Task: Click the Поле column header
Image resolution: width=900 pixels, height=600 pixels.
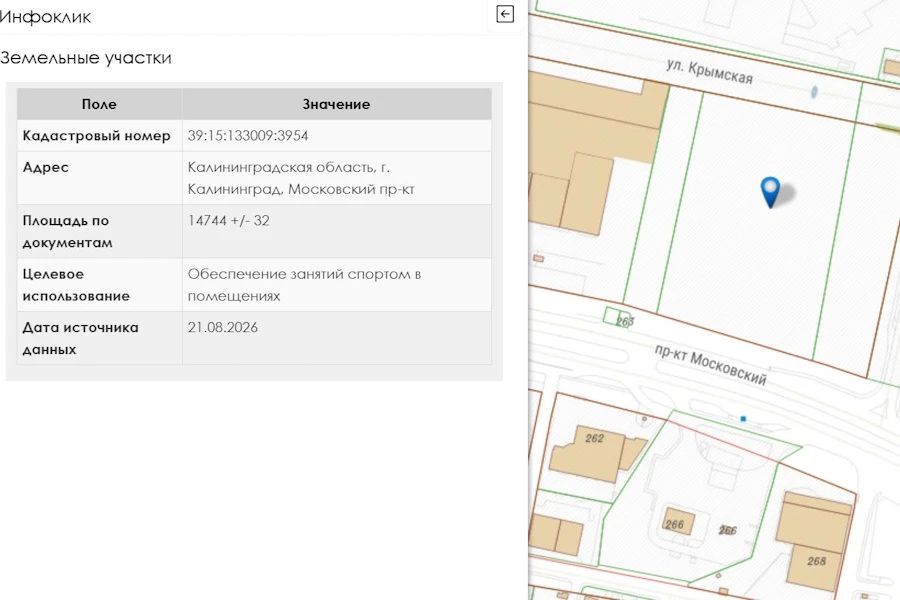Action: tap(99, 104)
